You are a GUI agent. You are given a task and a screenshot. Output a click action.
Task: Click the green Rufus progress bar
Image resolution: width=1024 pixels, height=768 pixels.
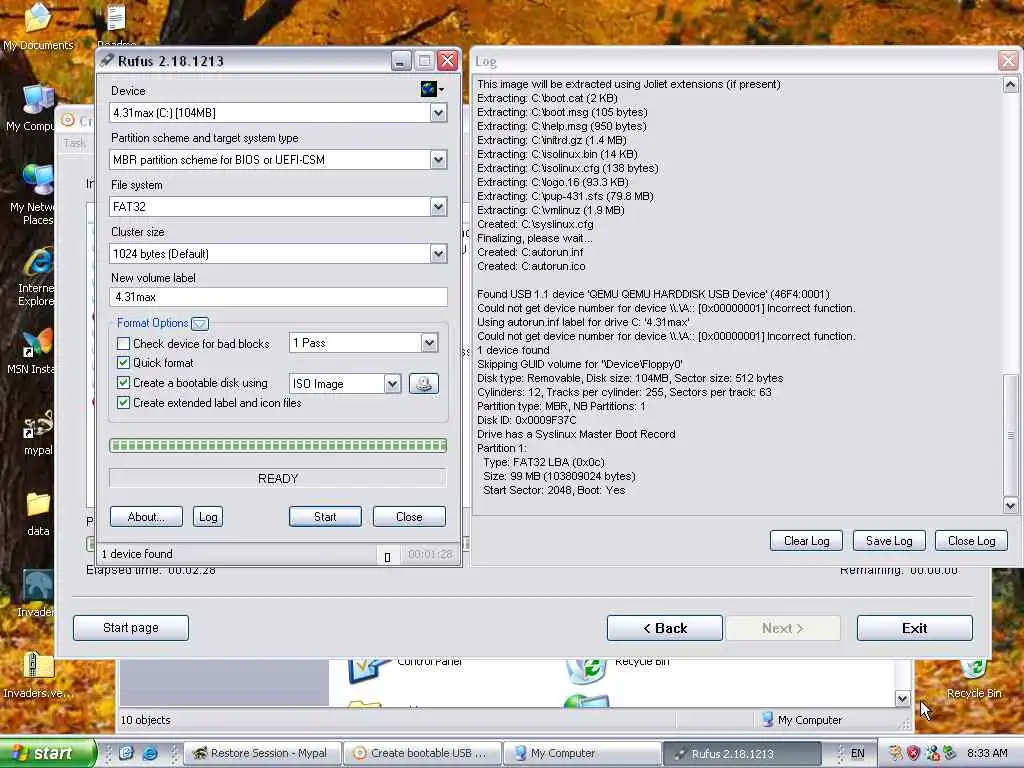tap(278, 445)
